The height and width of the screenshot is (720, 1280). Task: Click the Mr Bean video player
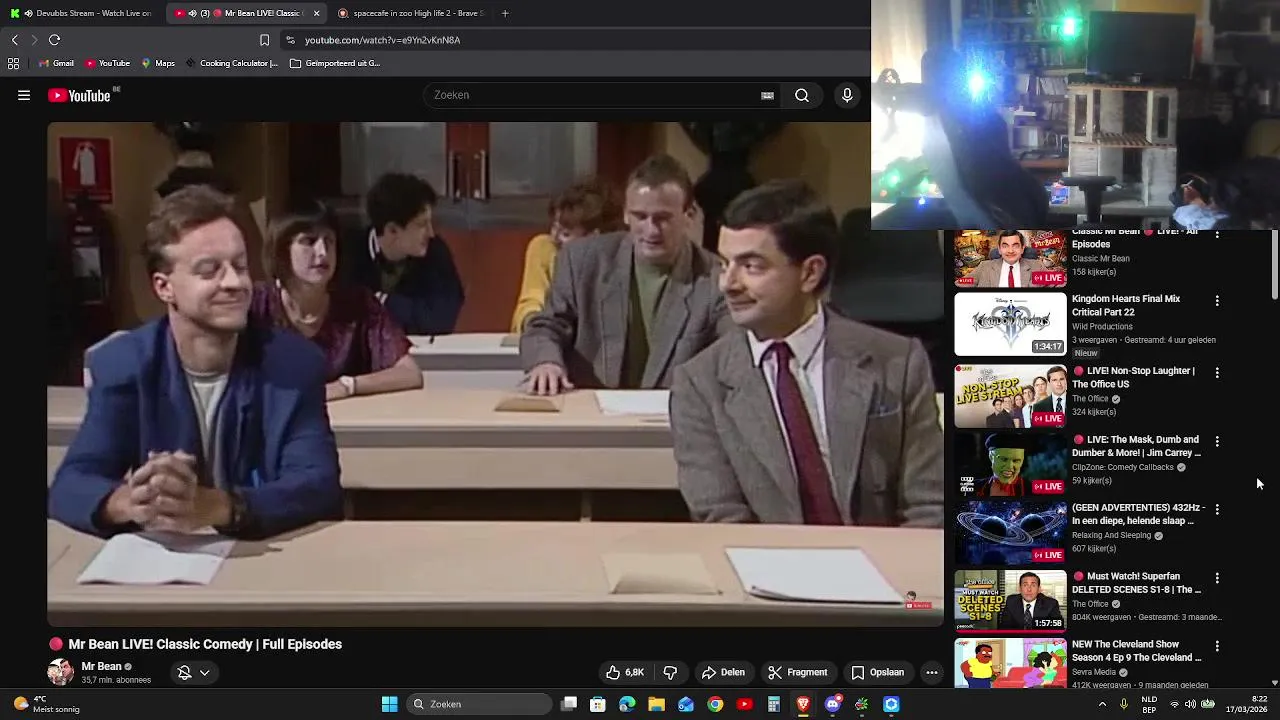click(495, 374)
